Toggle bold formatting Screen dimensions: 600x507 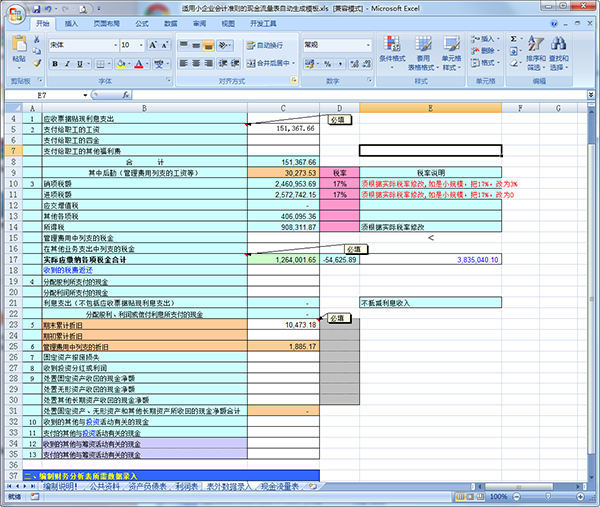55,64
